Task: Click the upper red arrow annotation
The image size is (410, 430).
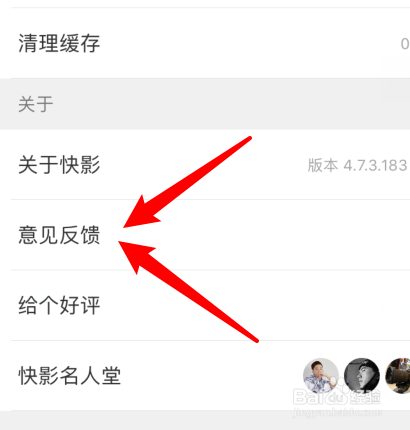Action: point(187,182)
